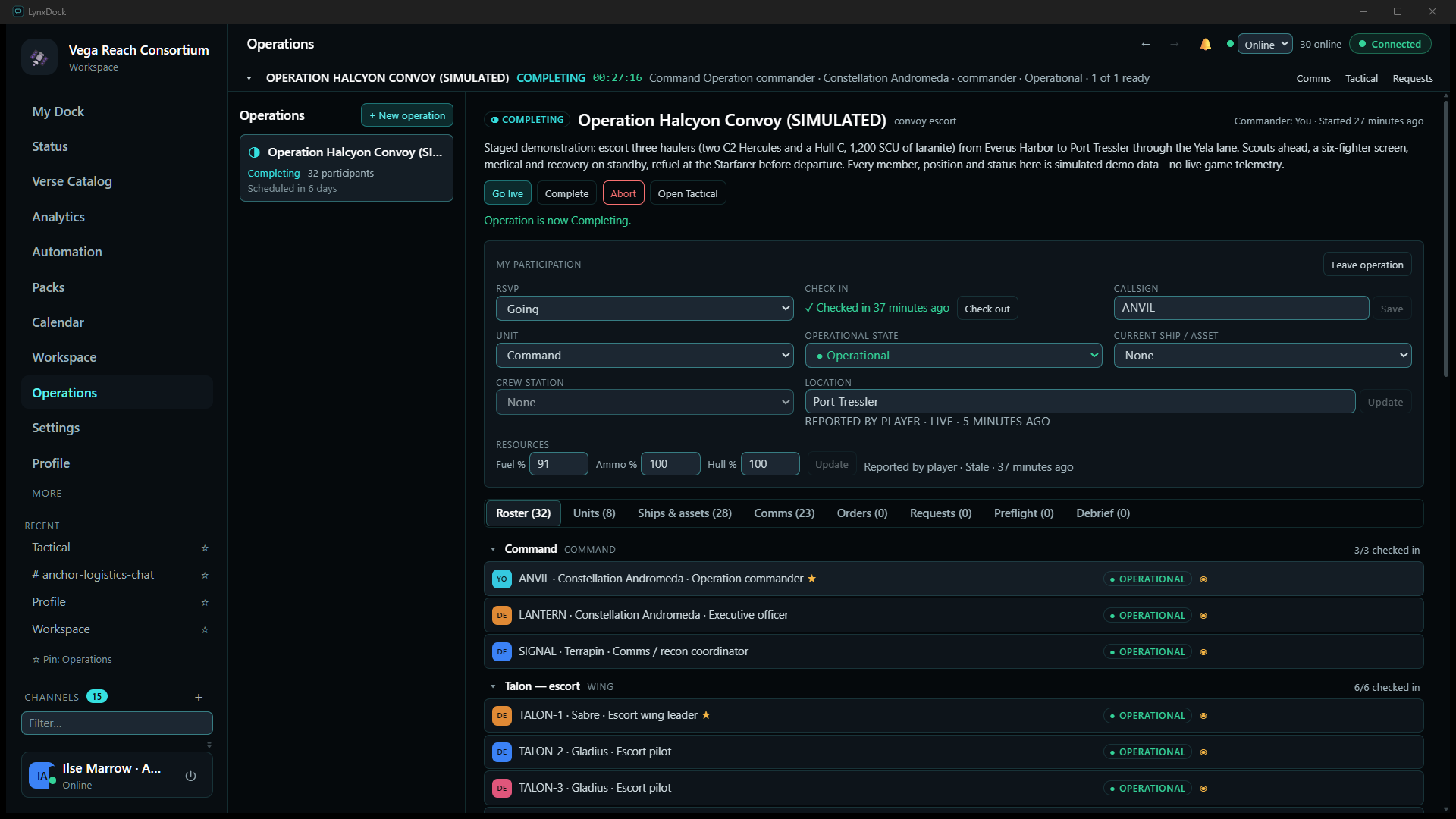Click the Fuel % input field
The width and height of the screenshot is (1456, 819).
point(559,464)
